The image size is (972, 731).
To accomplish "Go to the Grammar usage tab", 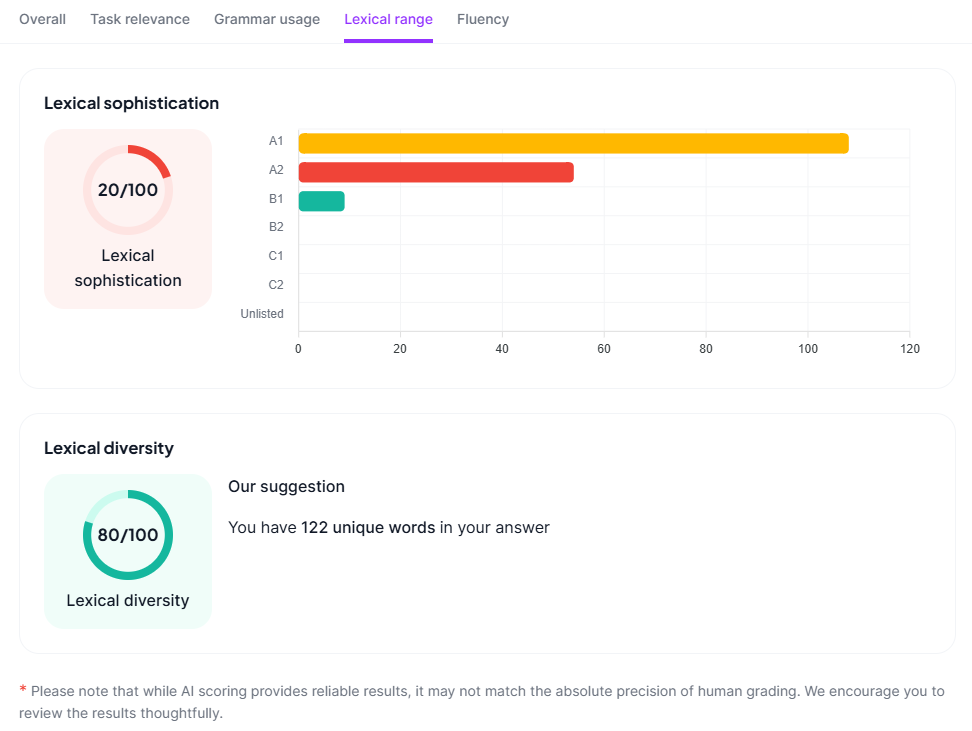I will pos(267,19).
